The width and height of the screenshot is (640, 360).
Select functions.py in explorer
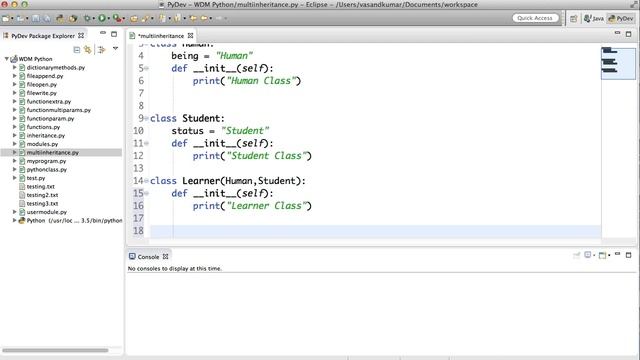click(x=43, y=127)
